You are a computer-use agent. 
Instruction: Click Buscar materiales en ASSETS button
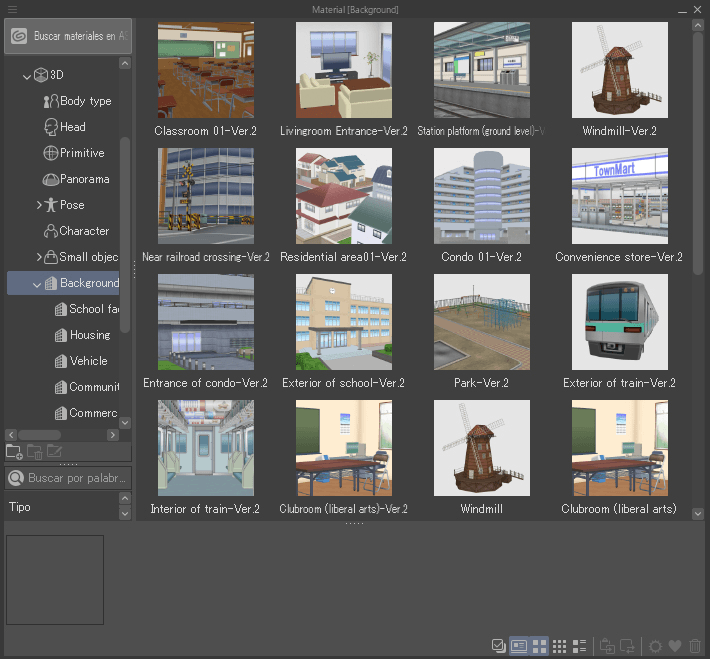coord(68,36)
